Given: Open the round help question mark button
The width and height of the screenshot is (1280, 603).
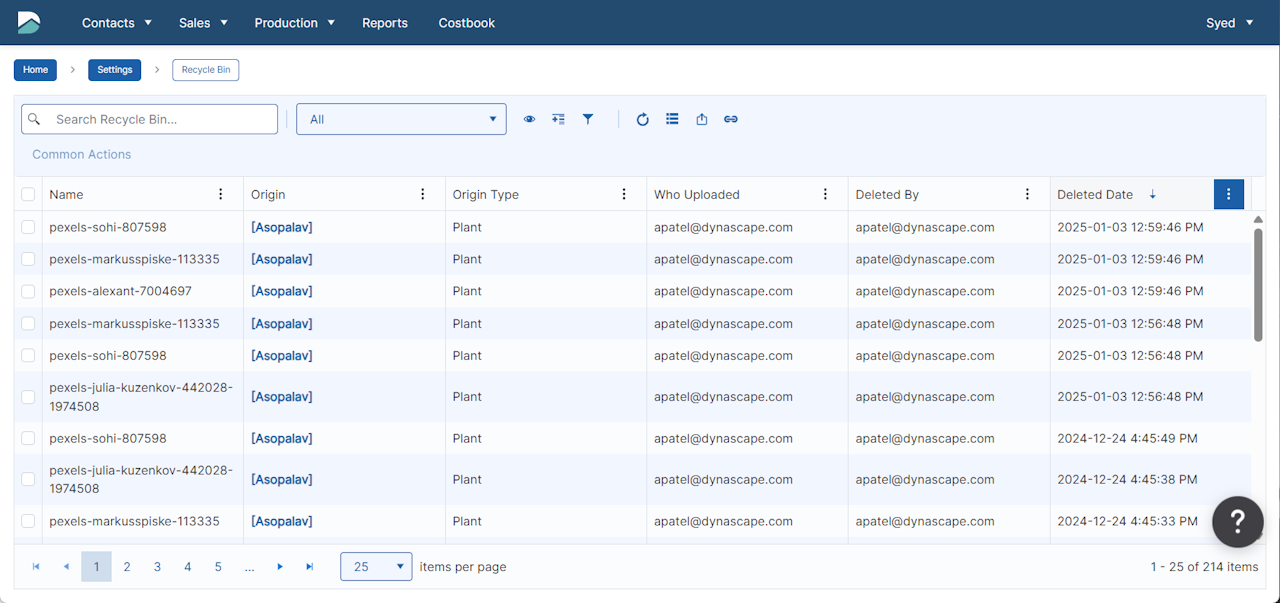Looking at the screenshot, I should coord(1237,521).
